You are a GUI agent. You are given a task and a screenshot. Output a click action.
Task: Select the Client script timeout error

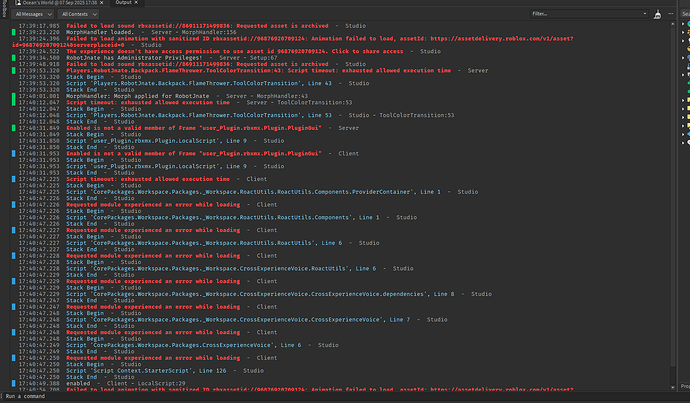click(x=148, y=179)
